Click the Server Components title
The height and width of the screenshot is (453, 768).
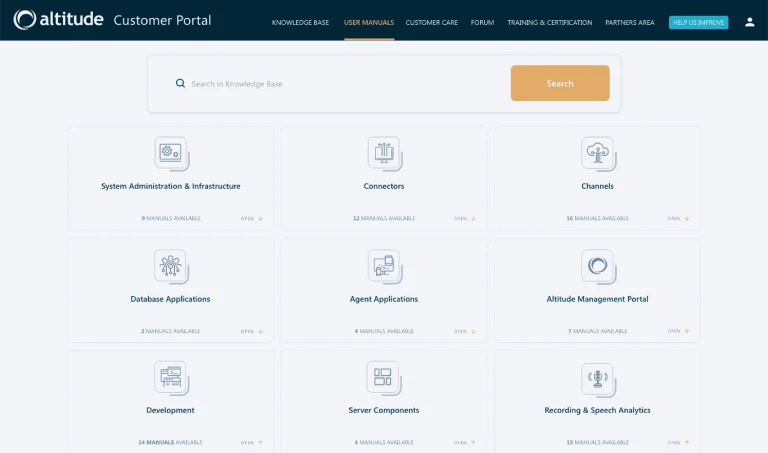point(384,410)
